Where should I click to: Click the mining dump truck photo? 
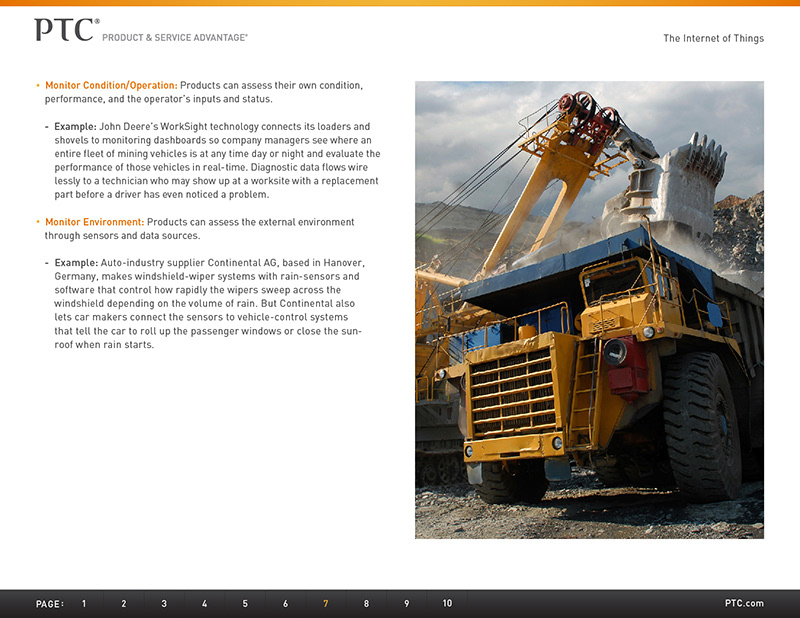589,310
